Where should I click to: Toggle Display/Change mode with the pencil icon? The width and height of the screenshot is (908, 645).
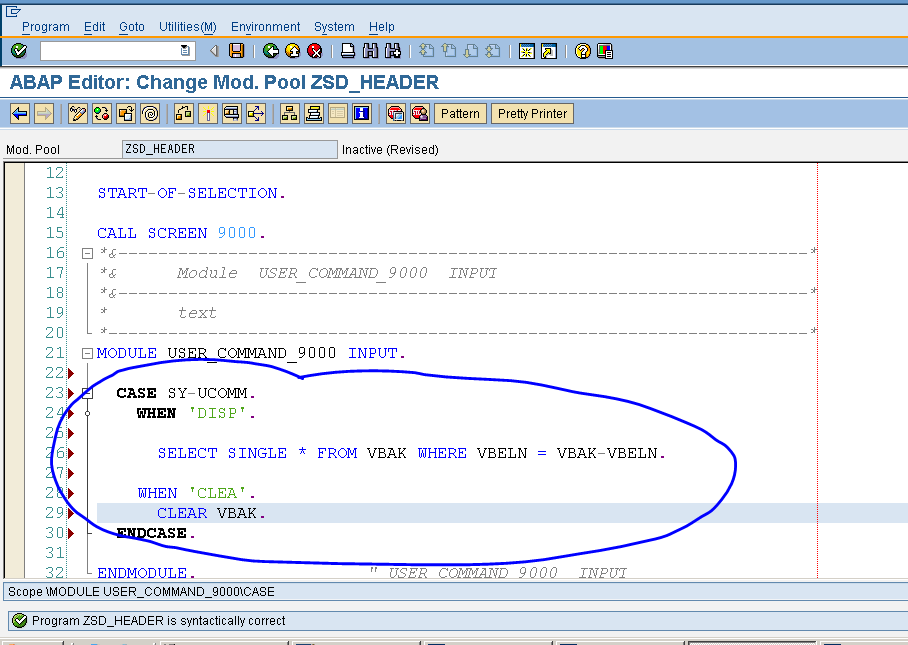[x=77, y=113]
